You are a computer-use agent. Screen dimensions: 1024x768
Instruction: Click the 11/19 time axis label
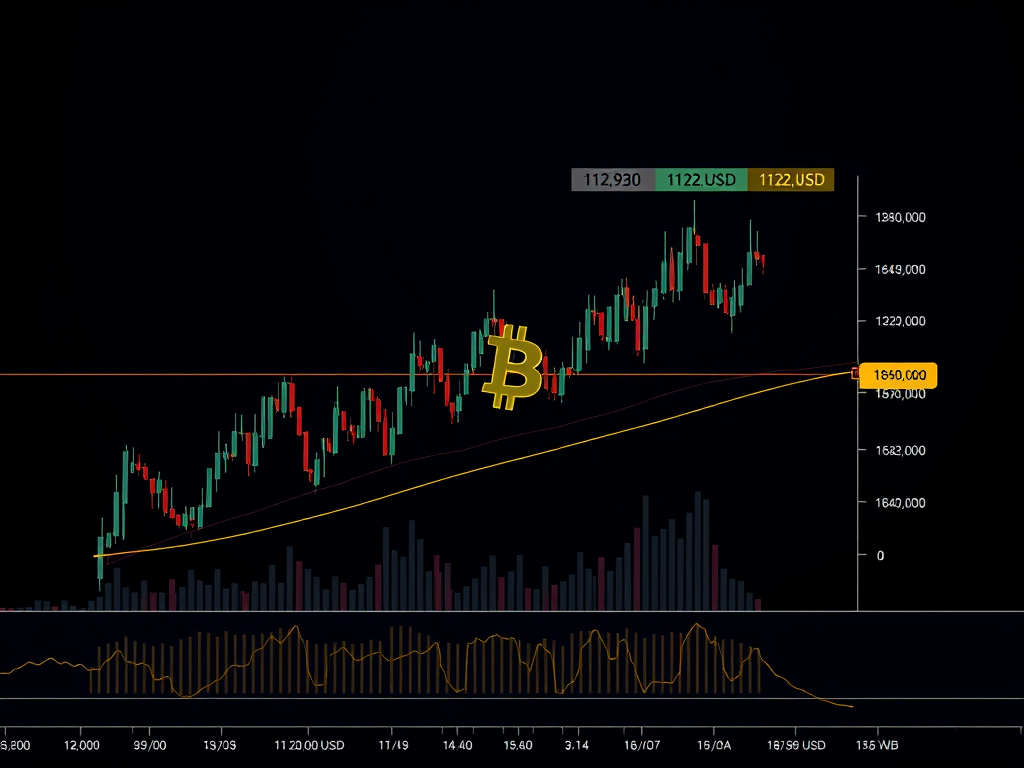coord(393,745)
